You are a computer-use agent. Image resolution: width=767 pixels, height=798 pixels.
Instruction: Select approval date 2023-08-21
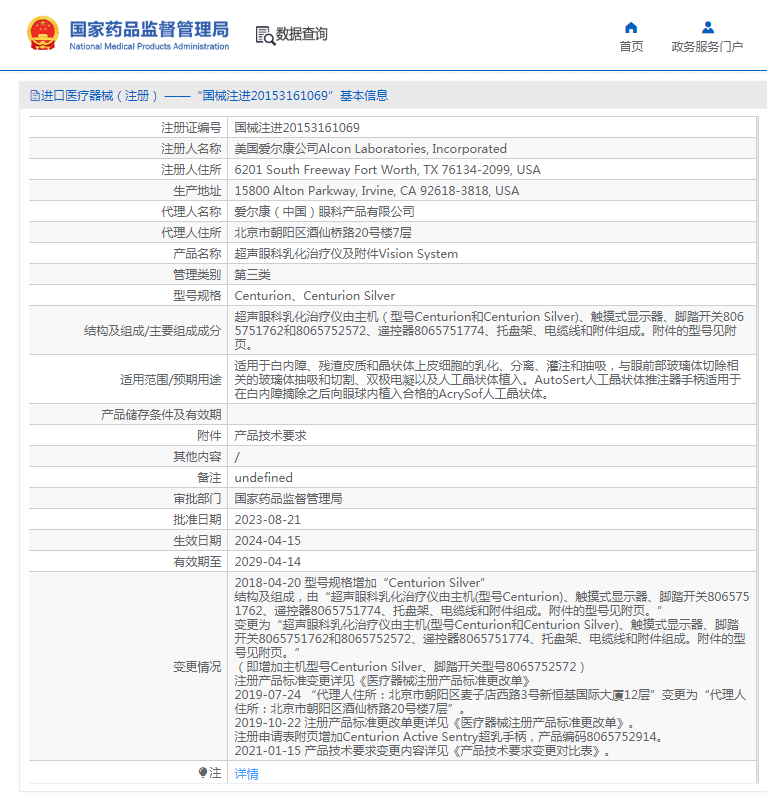pos(267,520)
